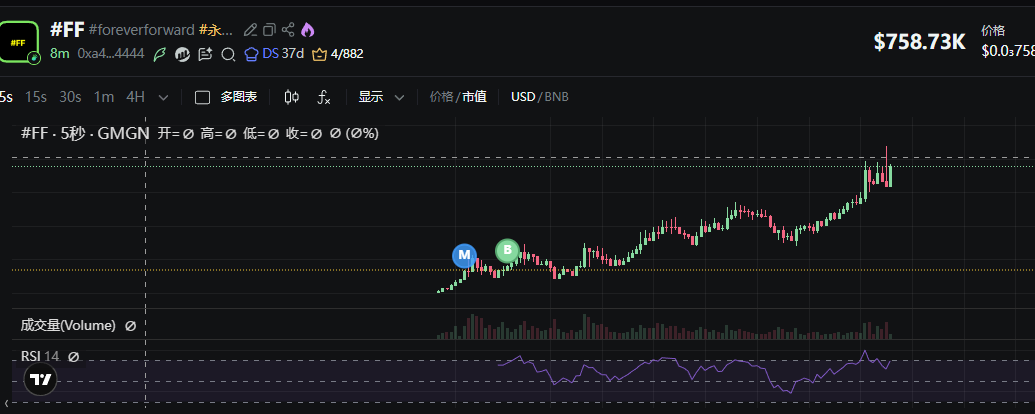Switch chart to 价格 mode
This screenshot has height=414, width=1035.
coord(441,97)
